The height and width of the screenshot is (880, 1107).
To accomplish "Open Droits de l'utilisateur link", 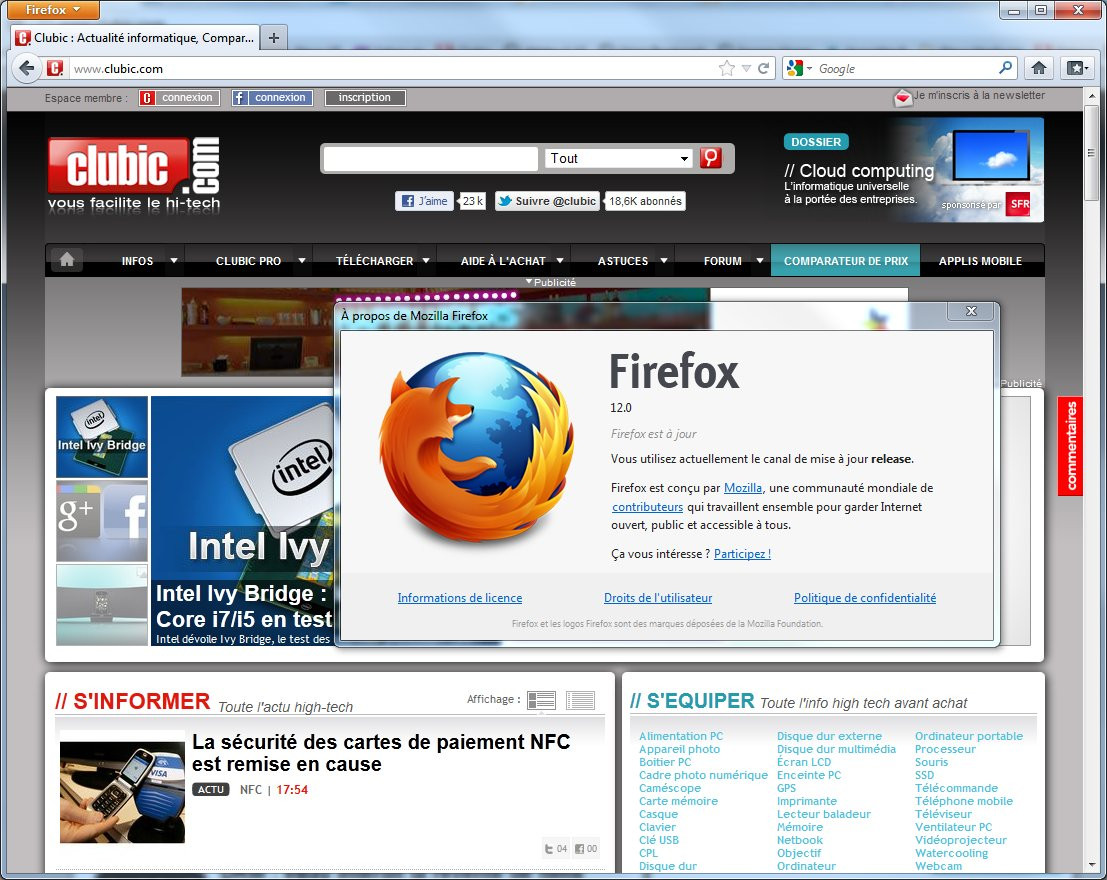I will pos(658,597).
